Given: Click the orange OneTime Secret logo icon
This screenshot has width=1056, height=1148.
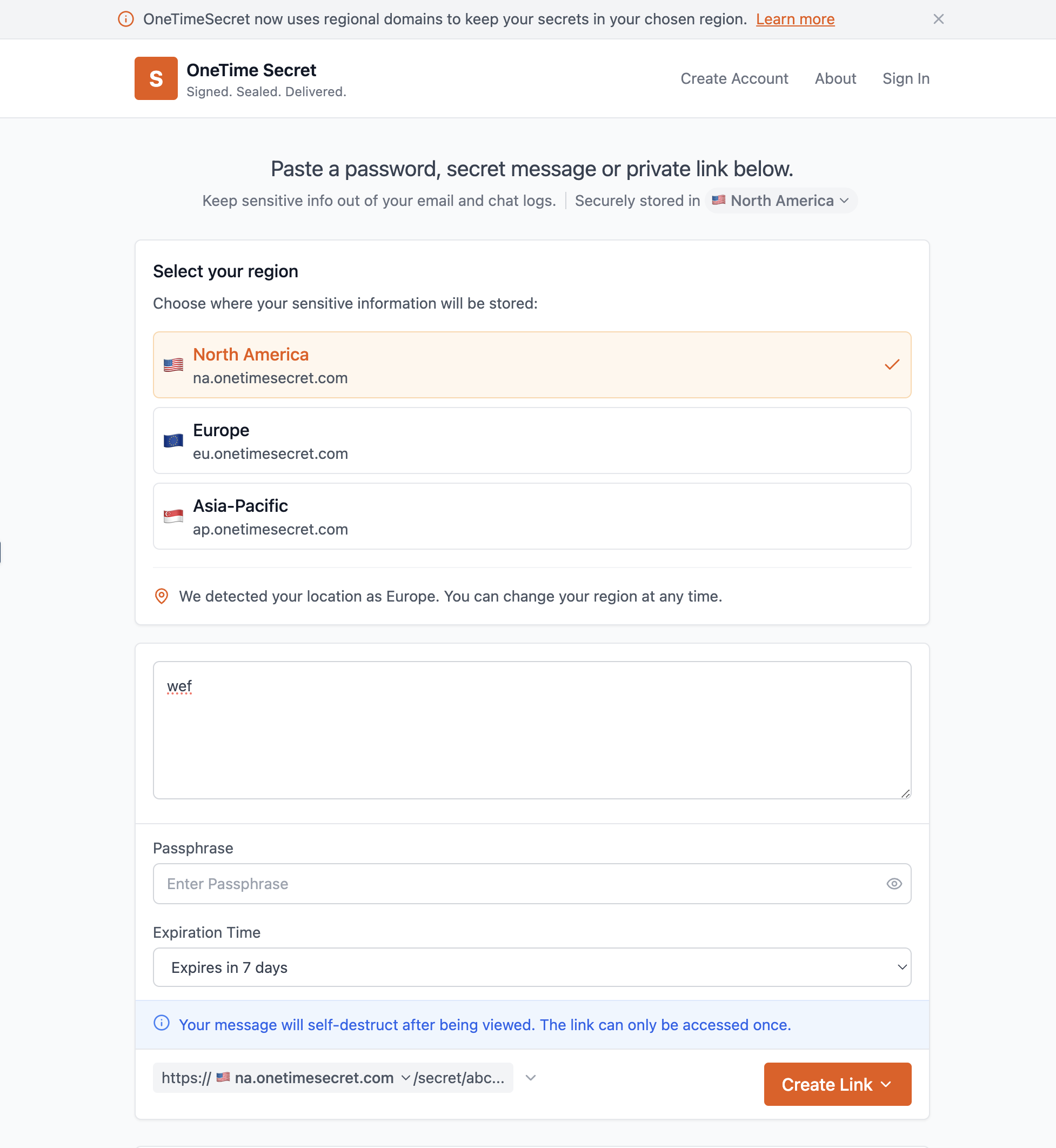Looking at the screenshot, I should pos(156,78).
